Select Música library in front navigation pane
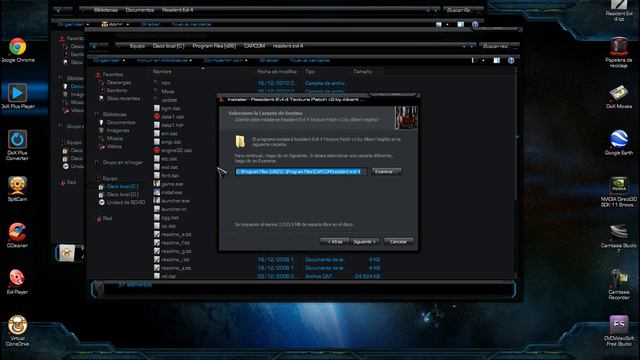 (115, 139)
